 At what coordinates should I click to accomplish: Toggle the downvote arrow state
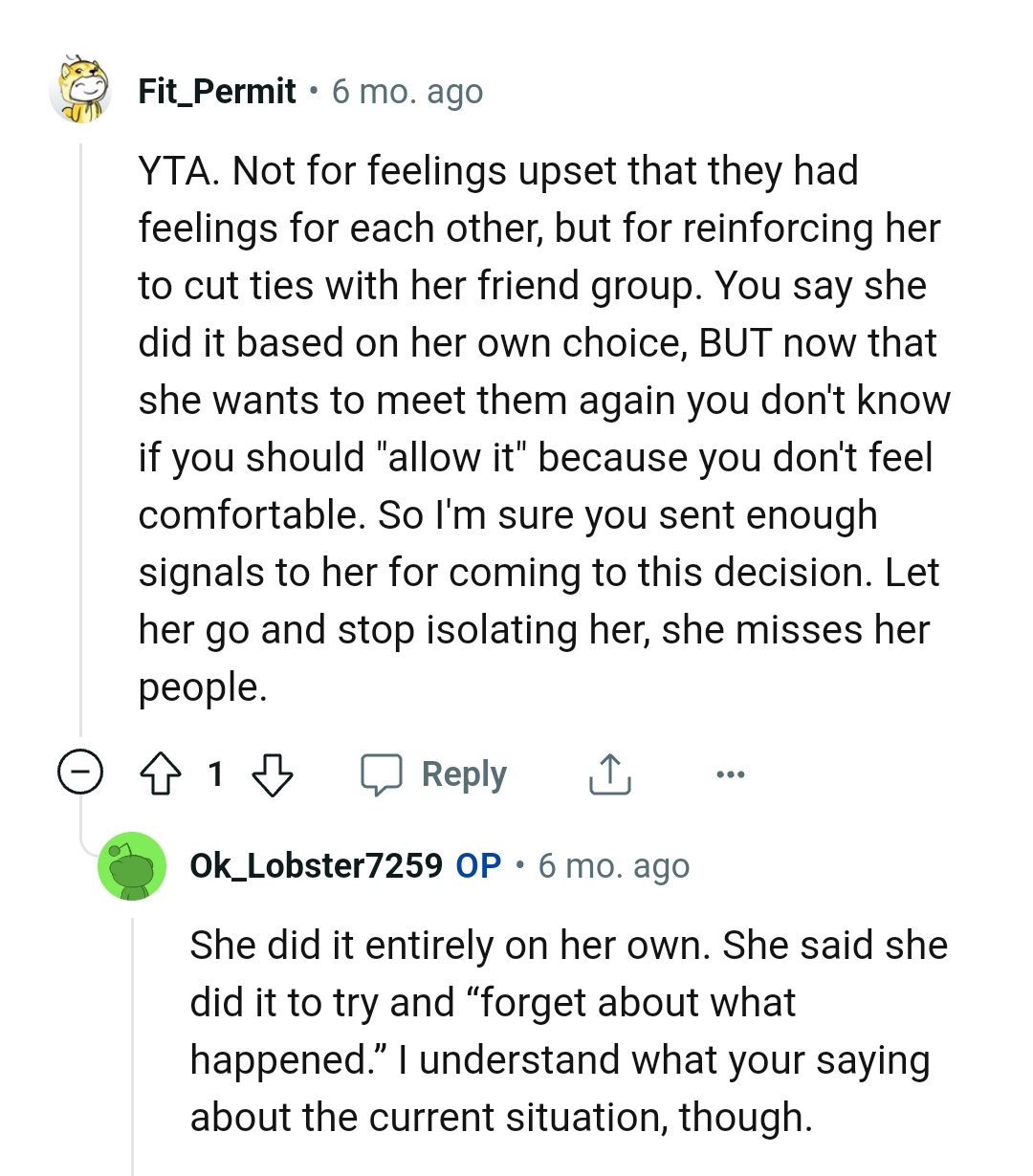pyautogui.click(x=274, y=774)
